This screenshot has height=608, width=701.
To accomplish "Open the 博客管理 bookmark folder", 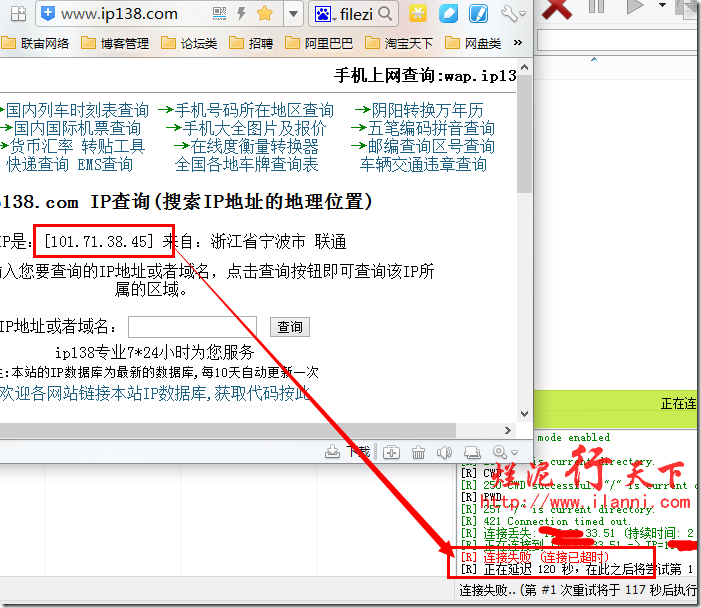I will click(115, 43).
